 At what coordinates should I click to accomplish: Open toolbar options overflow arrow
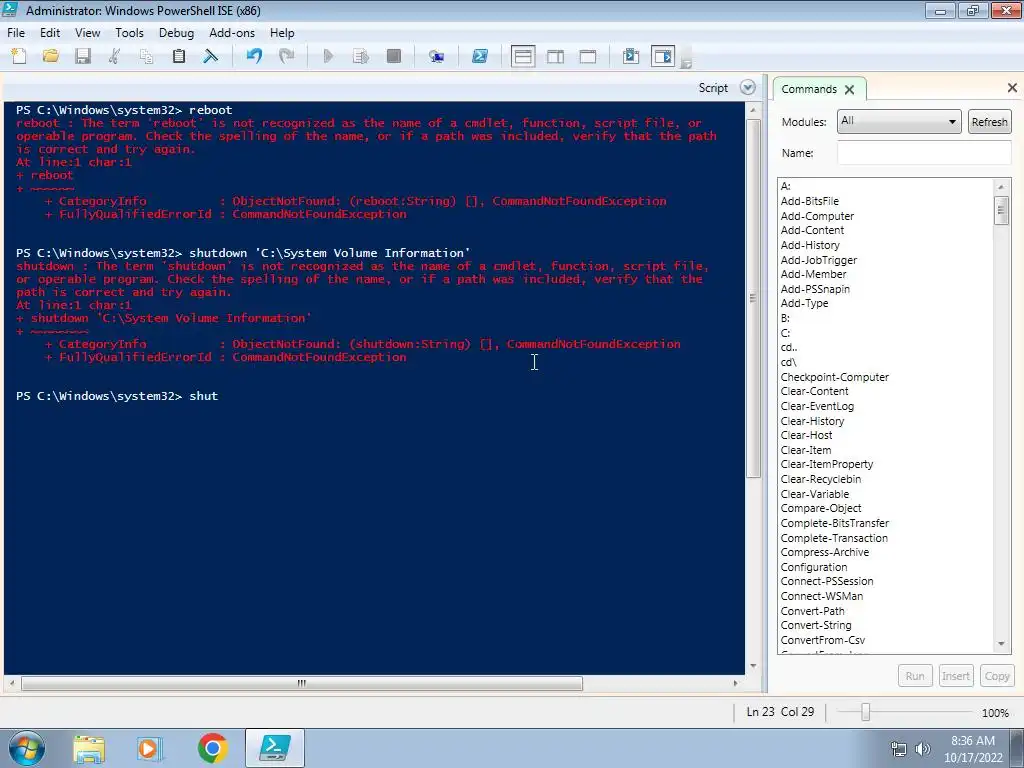pos(686,63)
